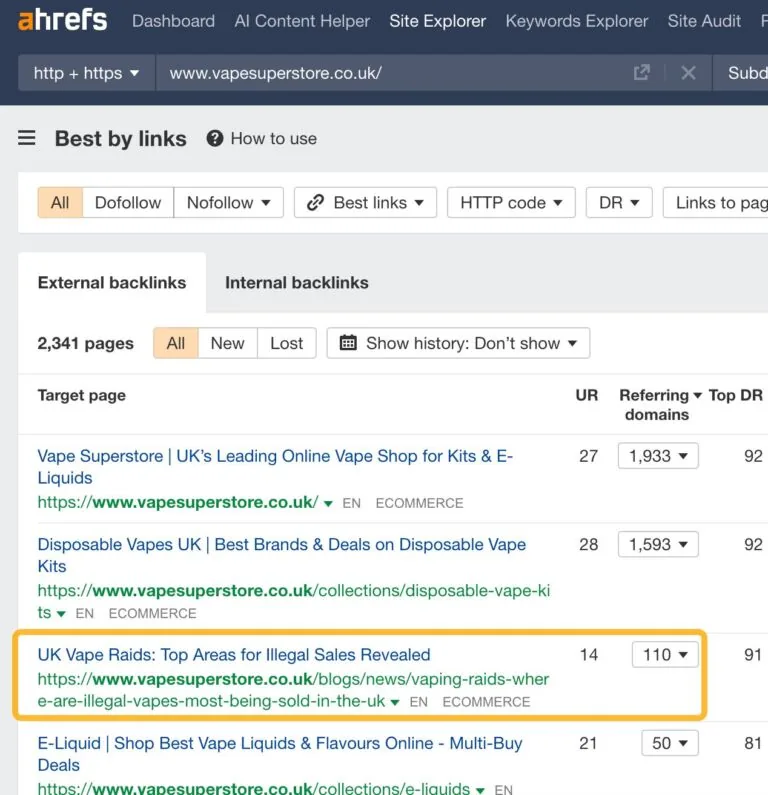Click the Target page column header
Viewport: 768px width, 795px height.
[x=82, y=395]
